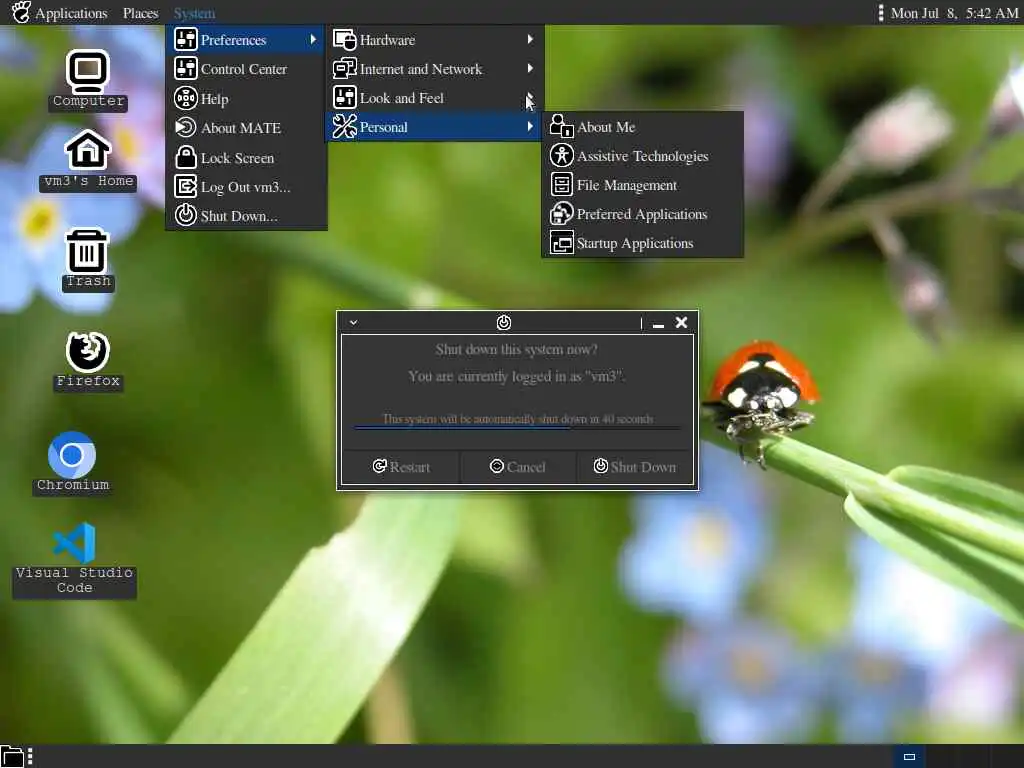
Task: Click the clock showing Mon Jul 8
Action: coord(954,13)
